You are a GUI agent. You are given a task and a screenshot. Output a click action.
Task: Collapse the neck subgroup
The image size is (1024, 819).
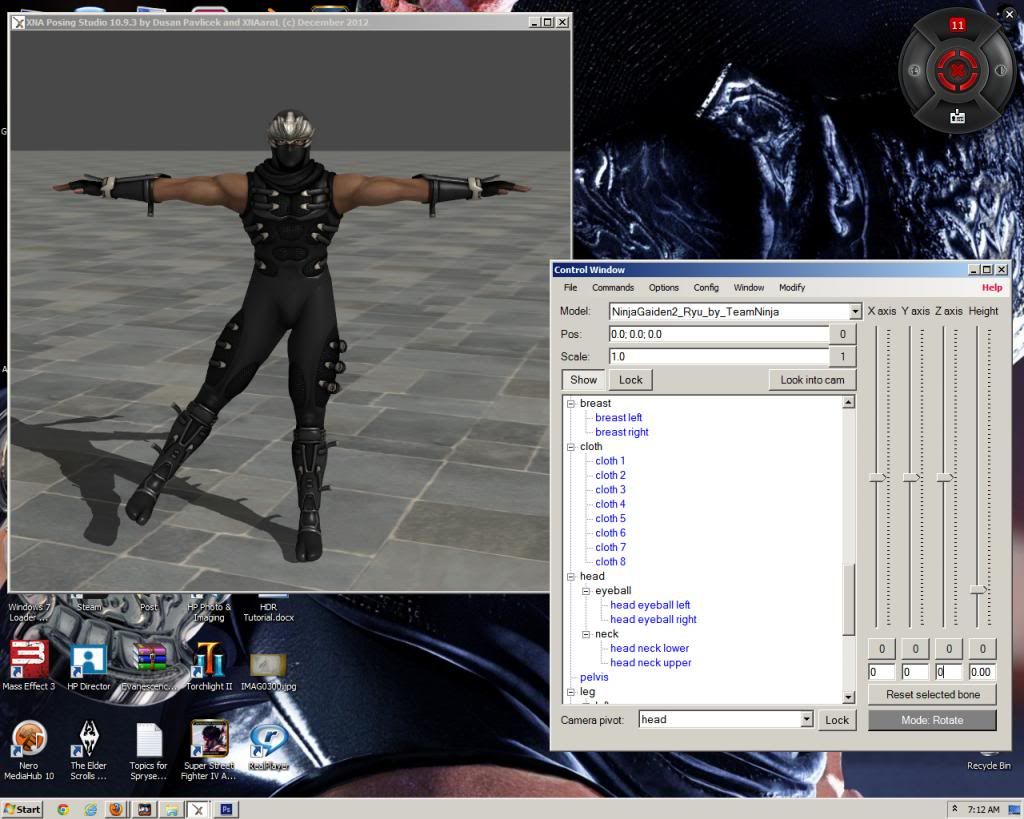[x=586, y=634]
